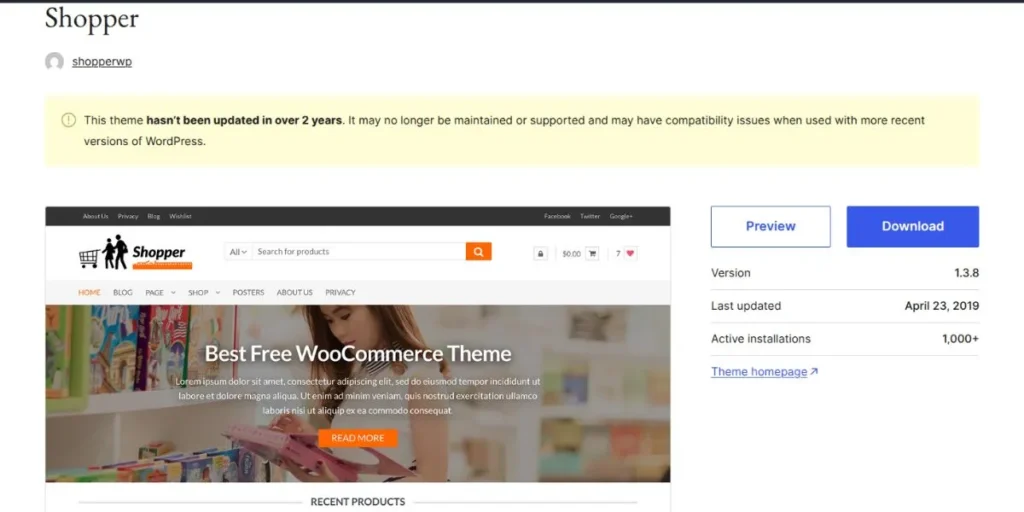This screenshot has width=1024, height=512.
Task: Click the 1,000+ installations value
Action: 961,339
